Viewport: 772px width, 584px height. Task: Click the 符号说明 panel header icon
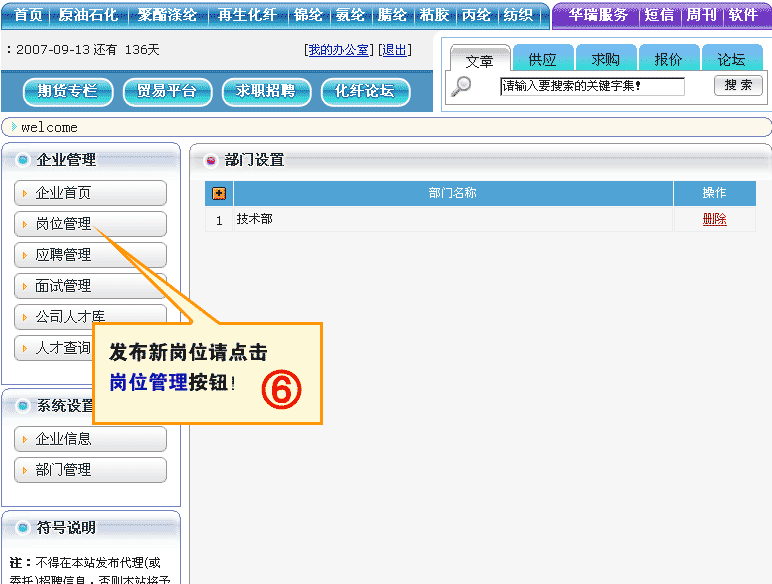22,527
